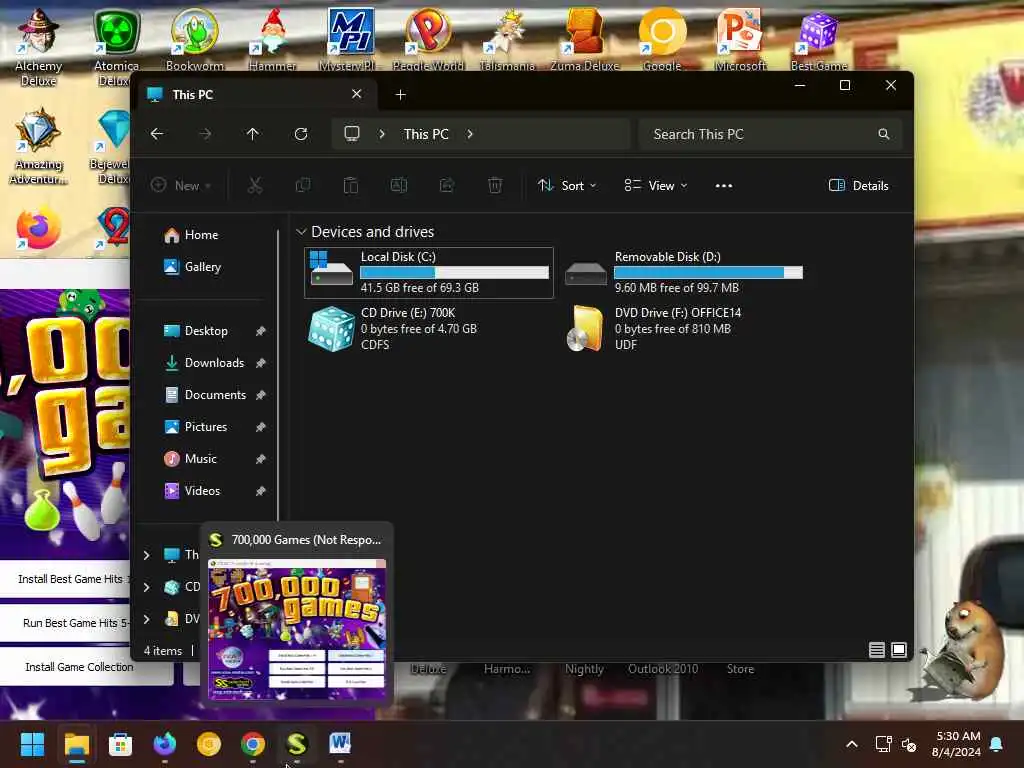Image resolution: width=1024 pixels, height=768 pixels.
Task: Click the Copy toolbar icon
Action: click(x=303, y=185)
